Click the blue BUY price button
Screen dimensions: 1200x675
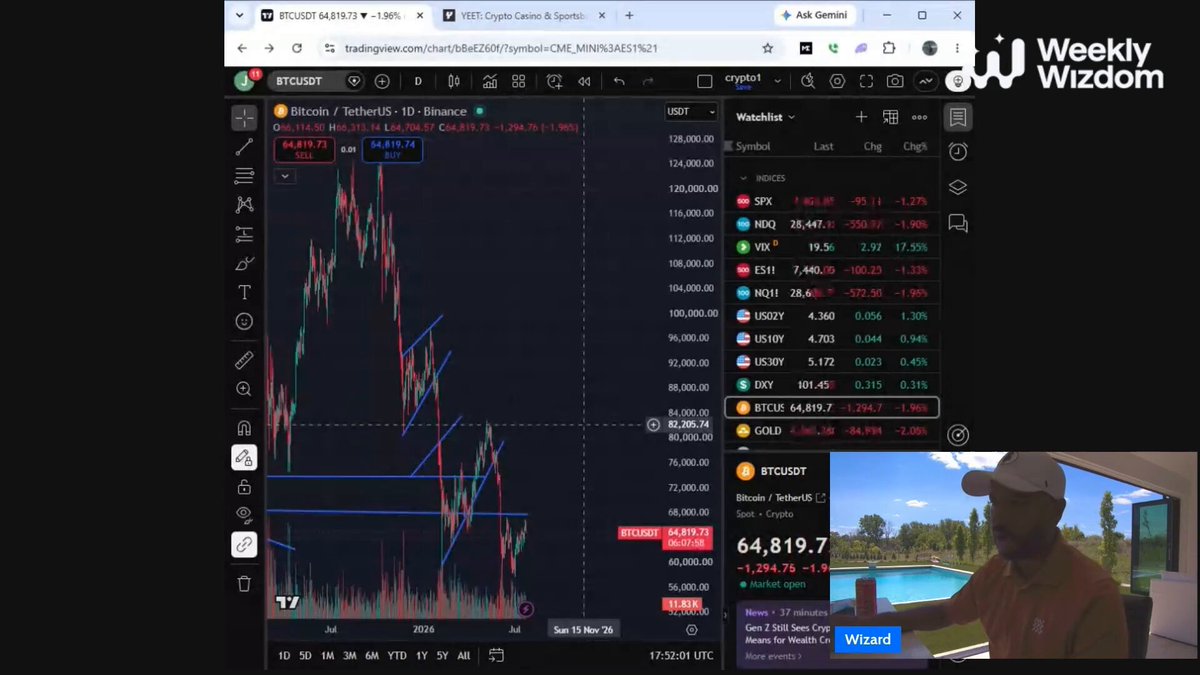pyautogui.click(x=392, y=149)
